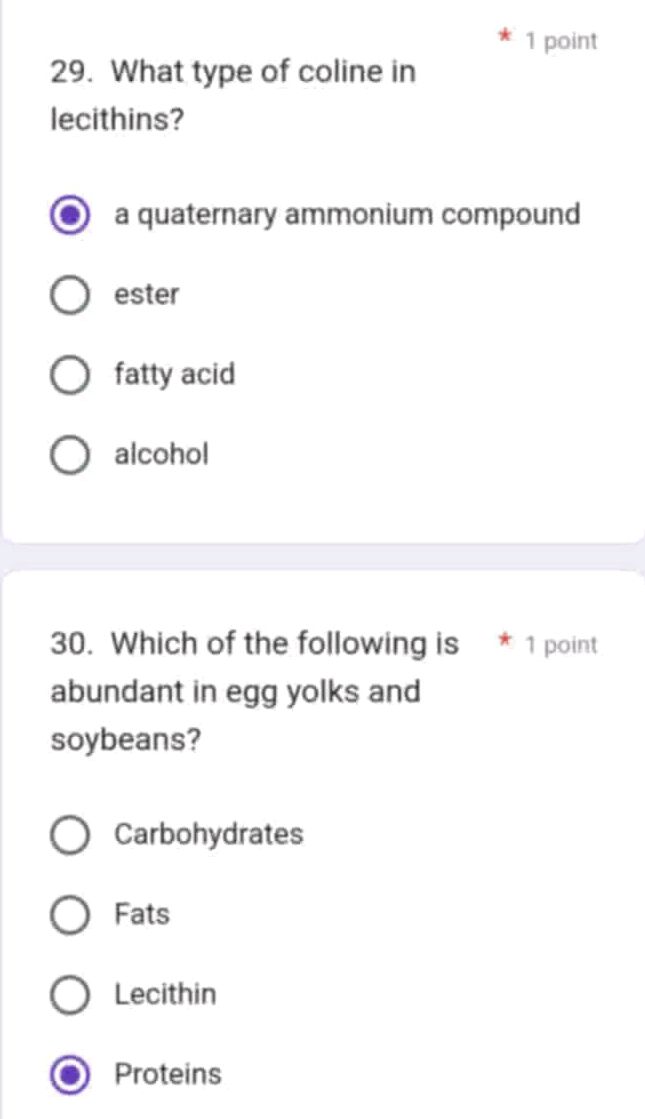Click the 'alcohol' option label
The image size is (645, 1119).
click(x=162, y=455)
